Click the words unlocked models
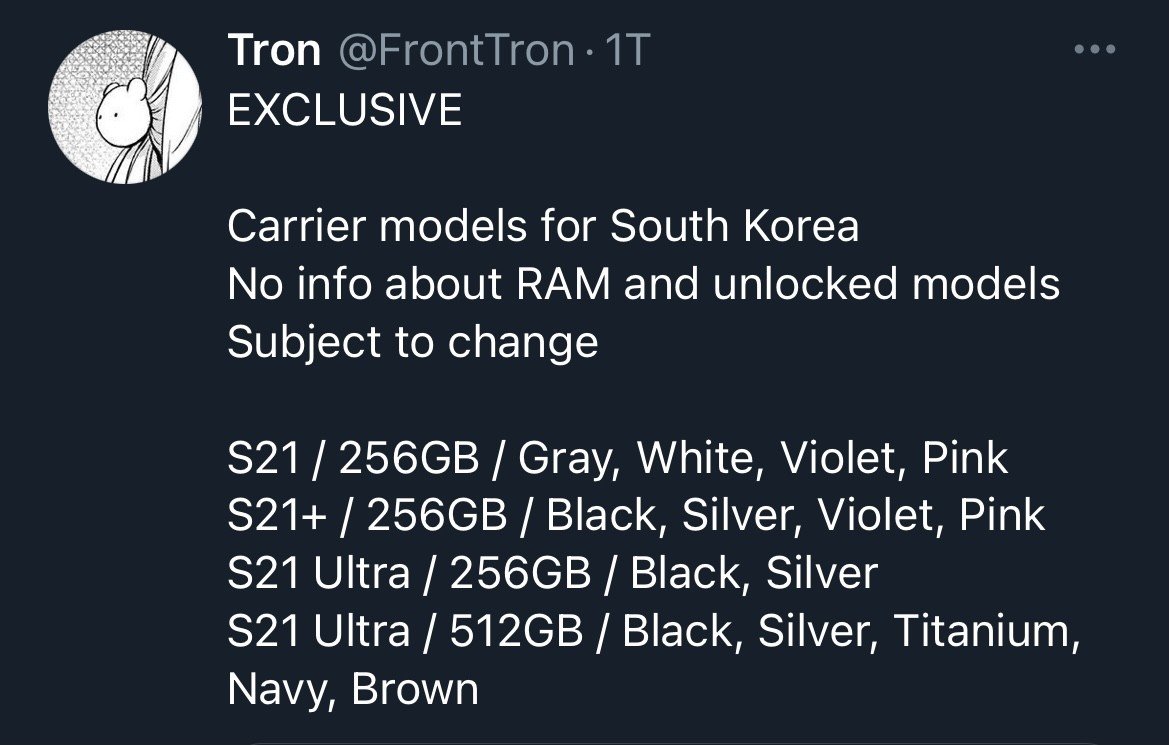Image resolution: width=1169 pixels, height=745 pixels. [886, 283]
